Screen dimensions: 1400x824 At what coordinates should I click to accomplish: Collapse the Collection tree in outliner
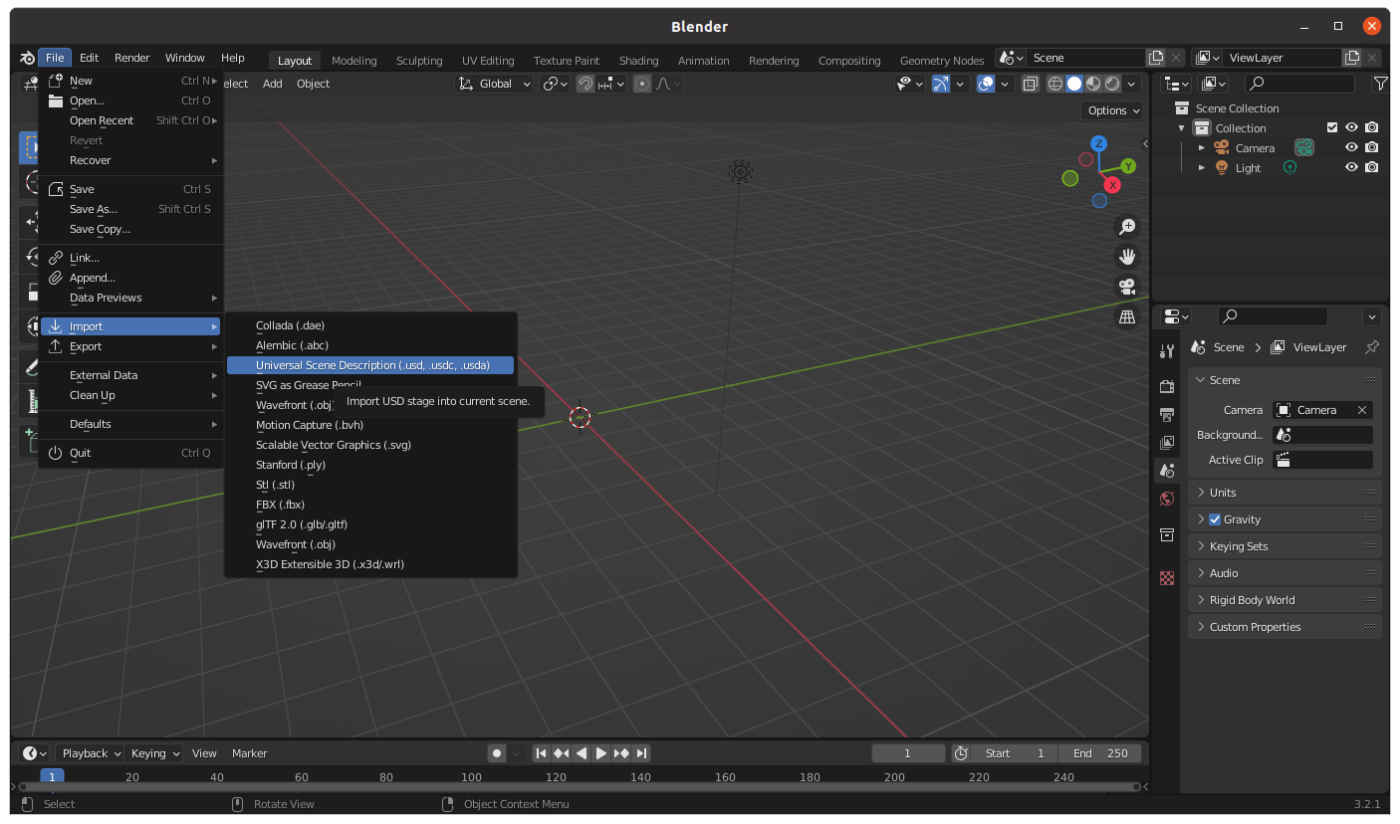point(1181,128)
